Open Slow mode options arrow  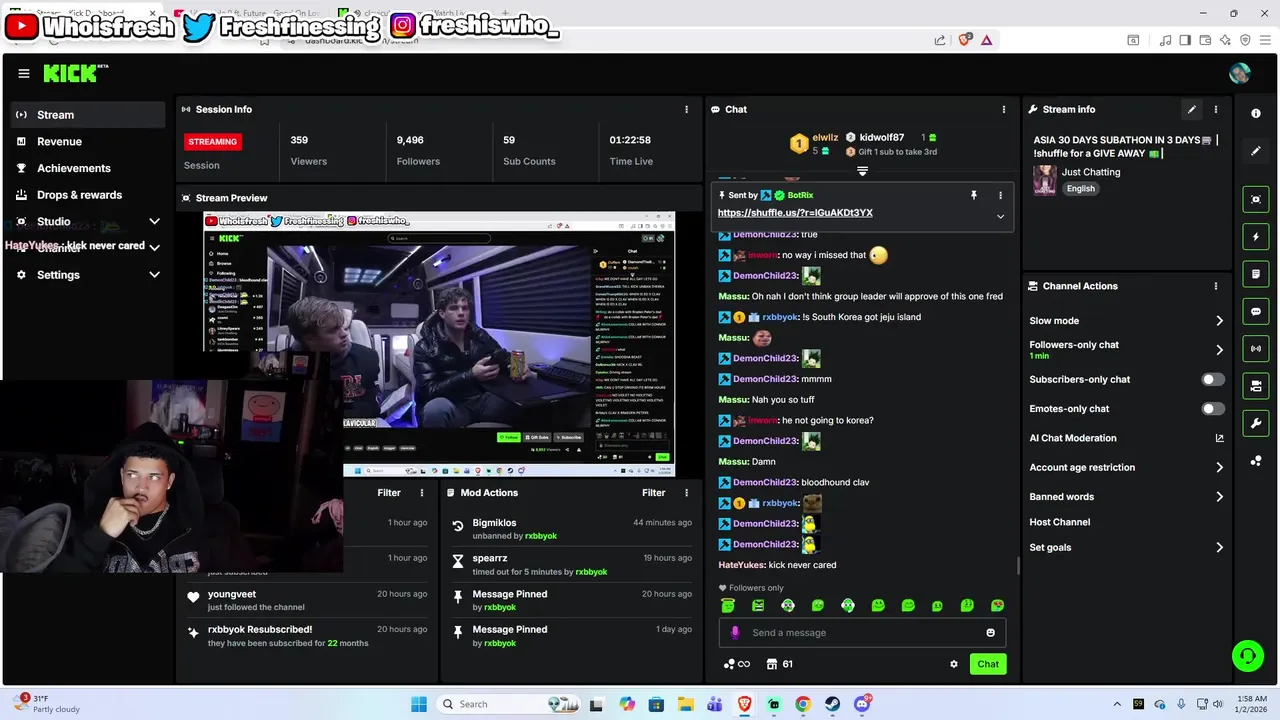pyautogui.click(x=1219, y=321)
